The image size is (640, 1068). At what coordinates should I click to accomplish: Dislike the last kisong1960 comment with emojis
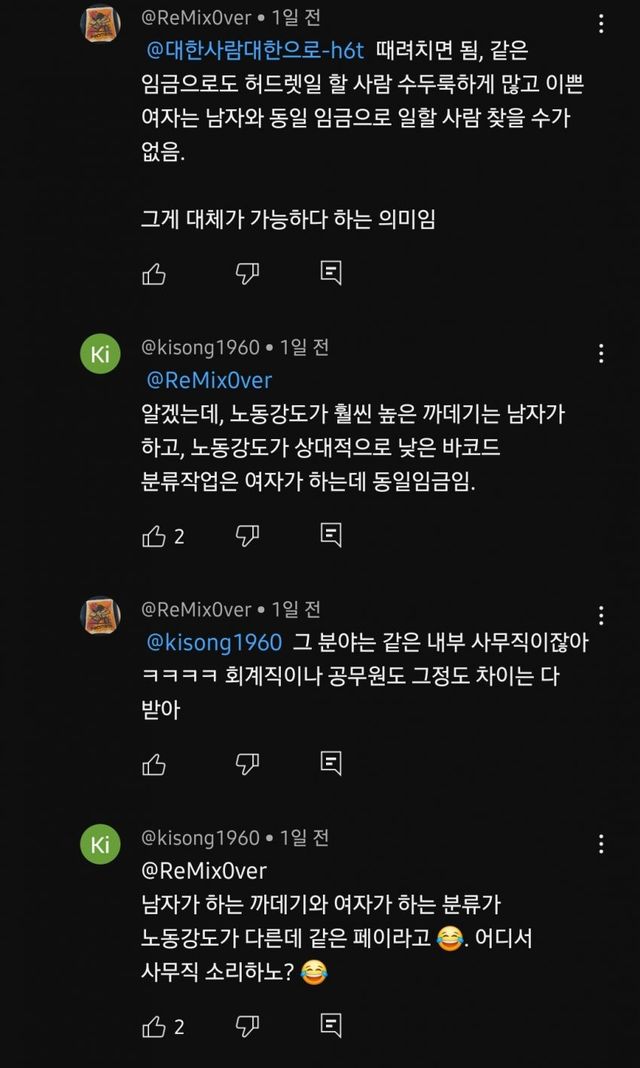(x=247, y=998)
